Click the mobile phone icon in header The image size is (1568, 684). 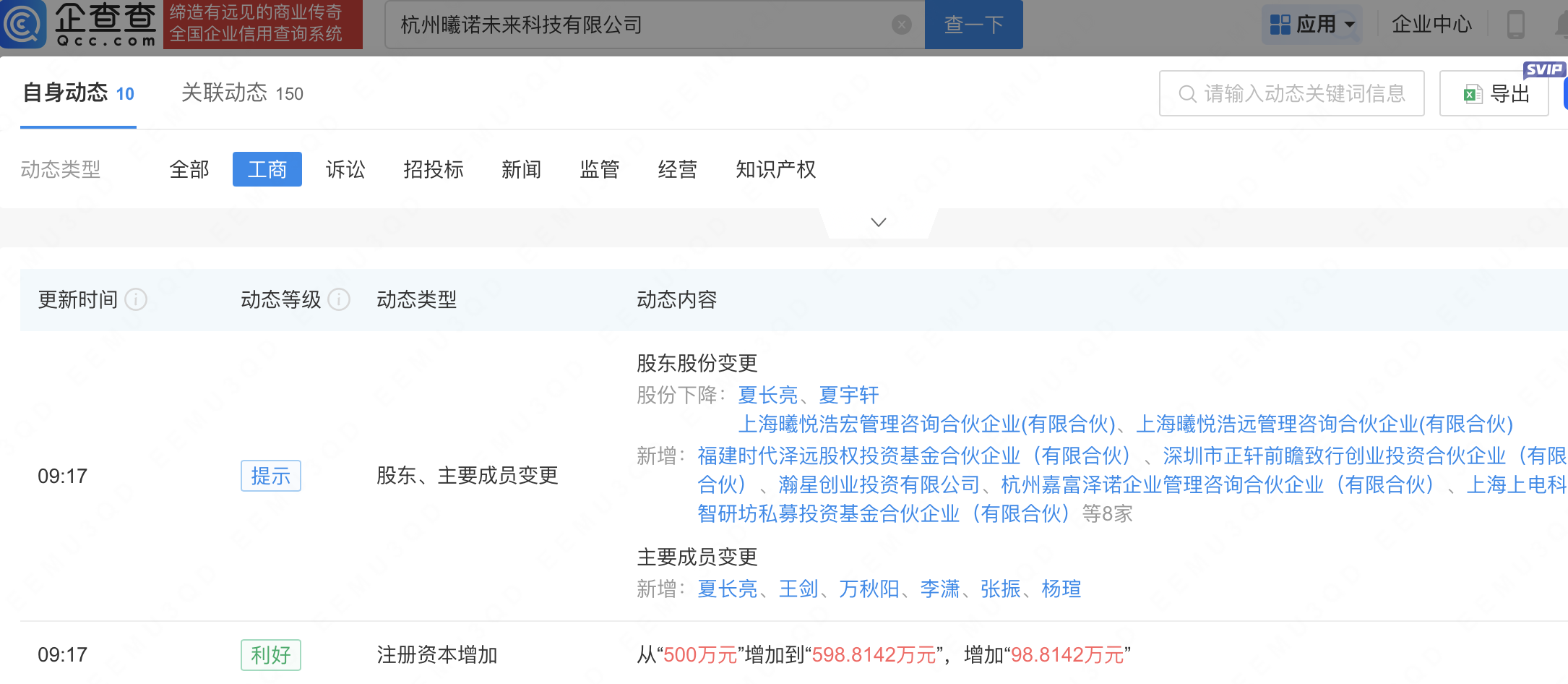click(x=1515, y=25)
